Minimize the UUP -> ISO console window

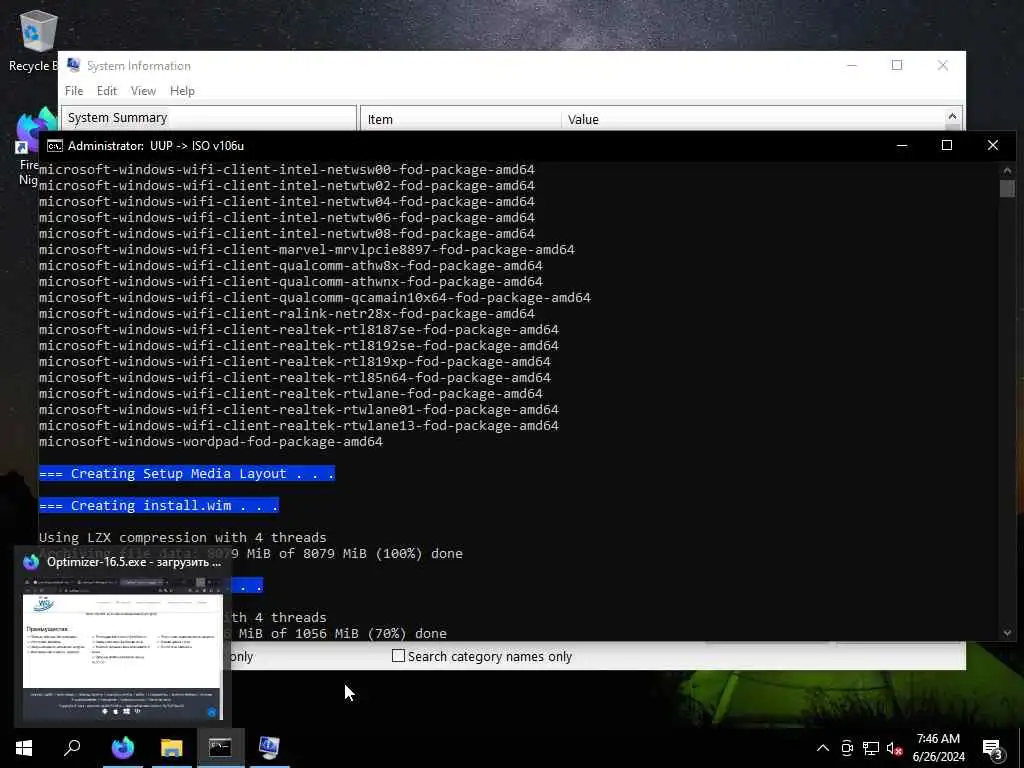coord(902,146)
